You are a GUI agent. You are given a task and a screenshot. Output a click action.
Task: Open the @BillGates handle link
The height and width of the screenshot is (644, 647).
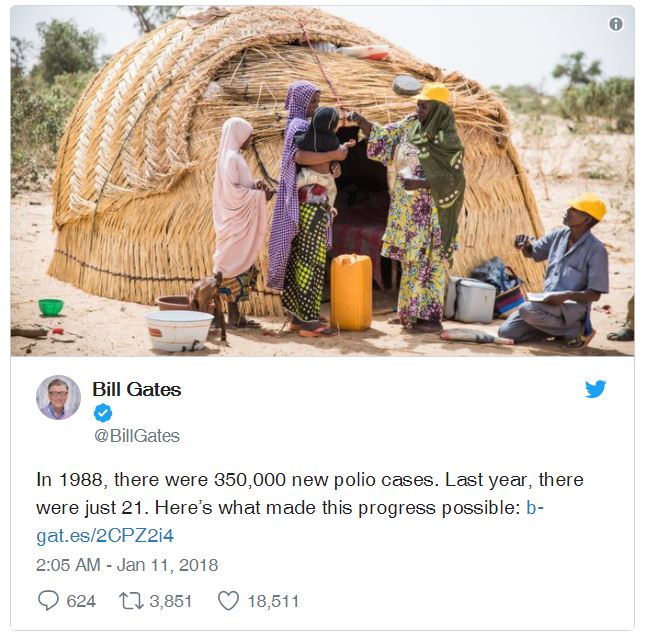click(x=137, y=436)
